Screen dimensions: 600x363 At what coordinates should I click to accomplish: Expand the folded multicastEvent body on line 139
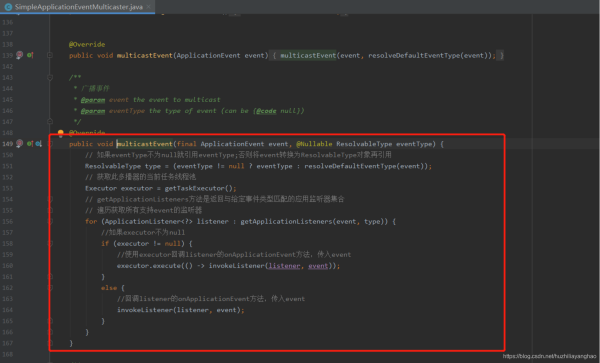[x=50, y=55]
